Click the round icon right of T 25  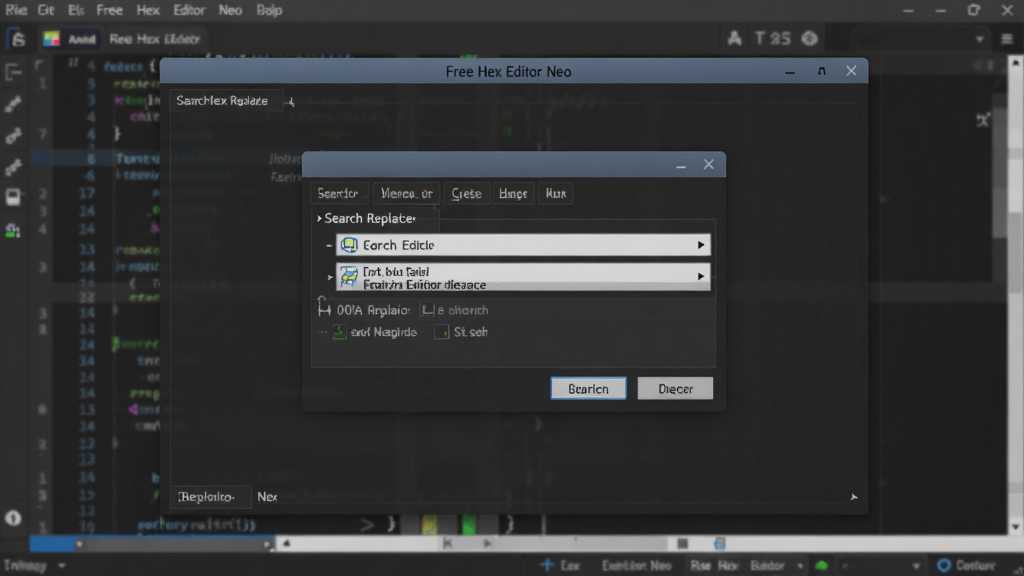click(810, 39)
